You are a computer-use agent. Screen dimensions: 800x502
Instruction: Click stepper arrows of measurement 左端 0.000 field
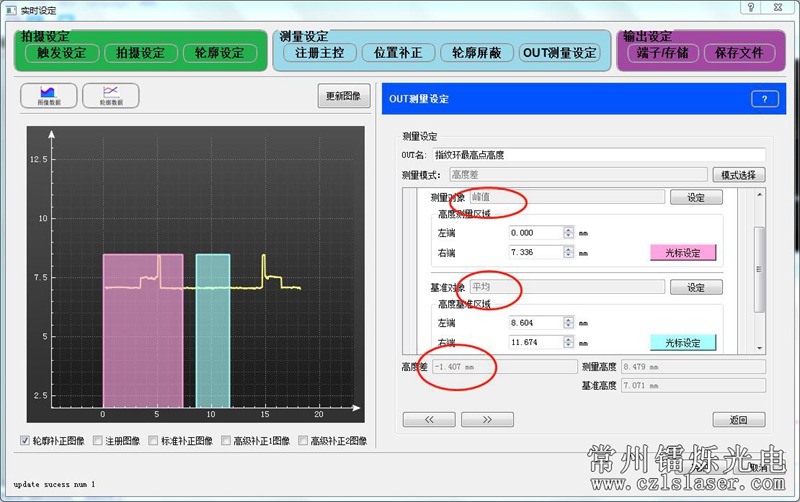(568, 233)
